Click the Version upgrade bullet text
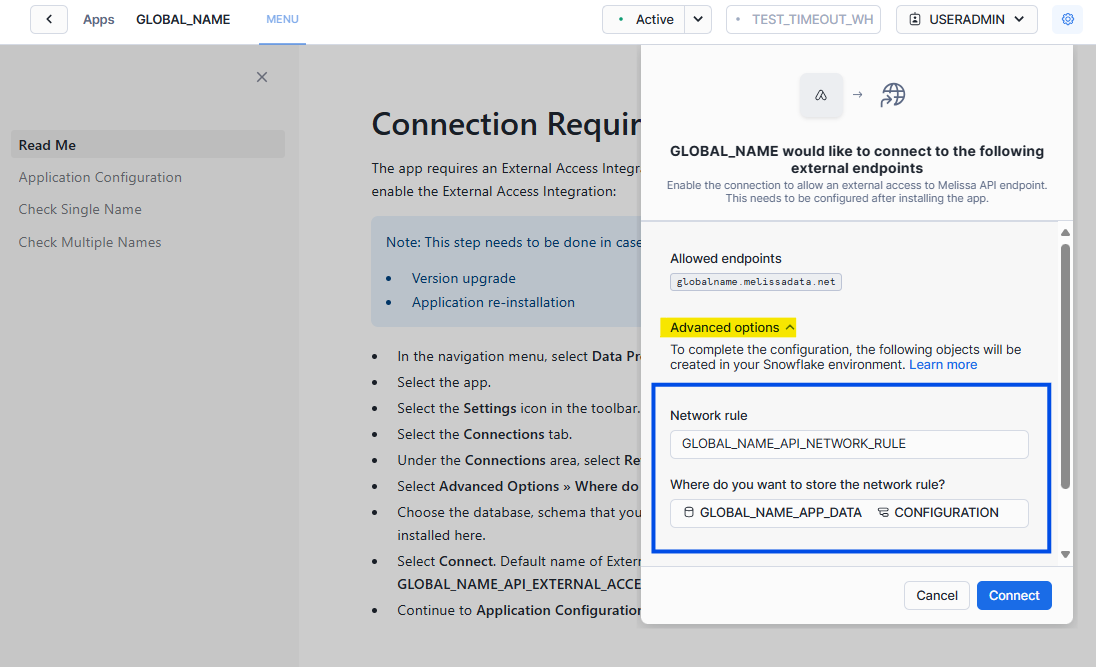 click(x=463, y=278)
